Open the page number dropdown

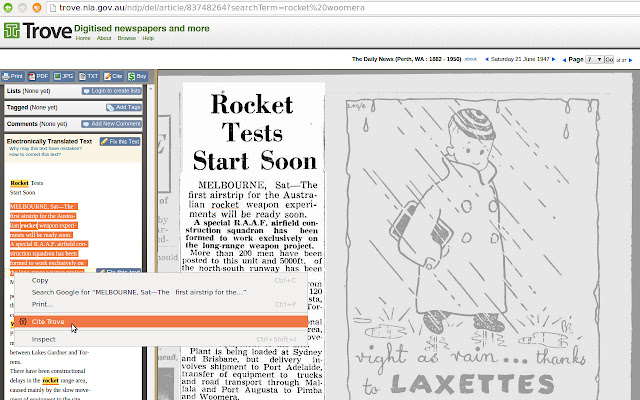point(594,60)
